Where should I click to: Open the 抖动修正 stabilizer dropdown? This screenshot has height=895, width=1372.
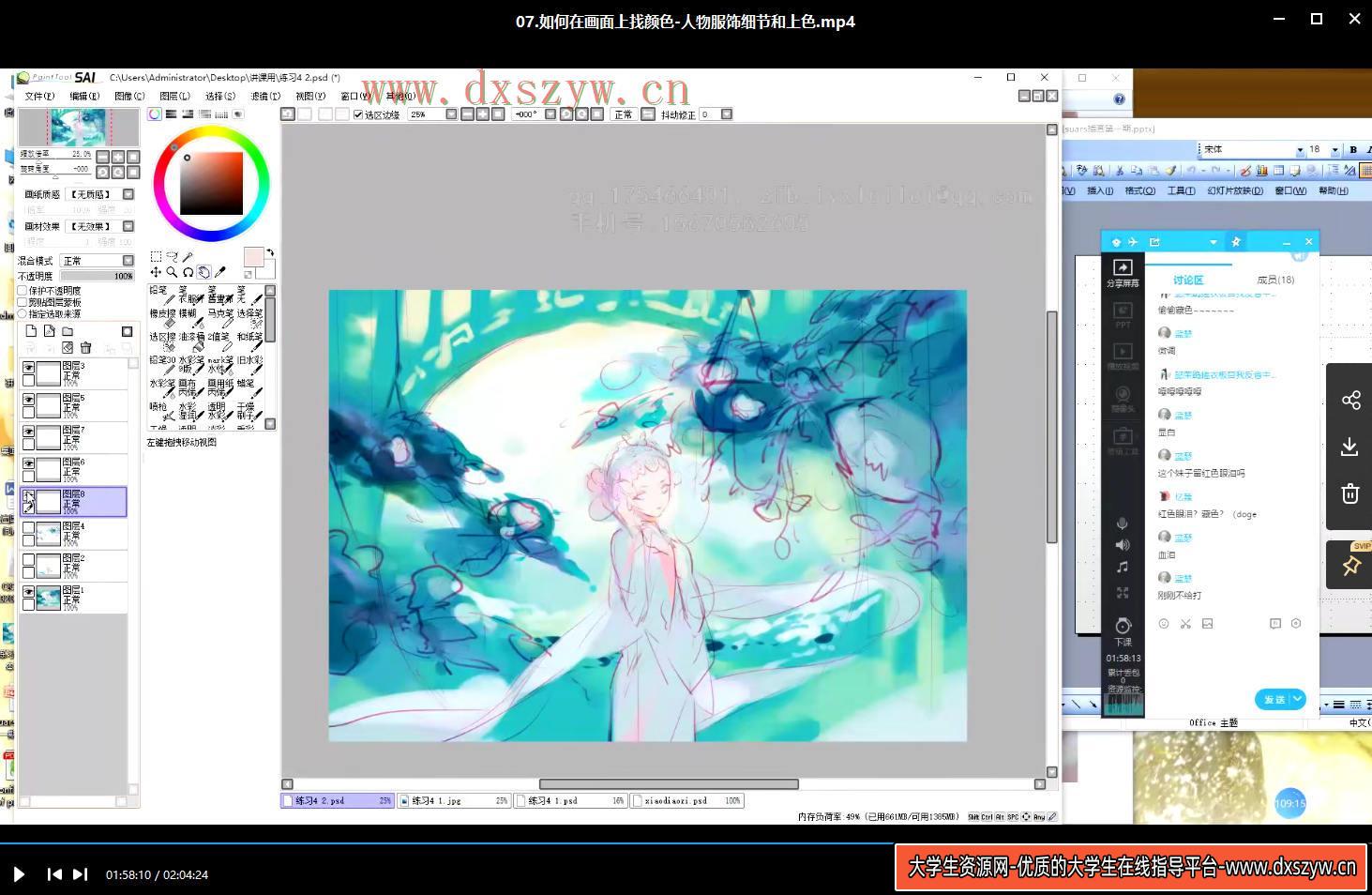point(726,114)
